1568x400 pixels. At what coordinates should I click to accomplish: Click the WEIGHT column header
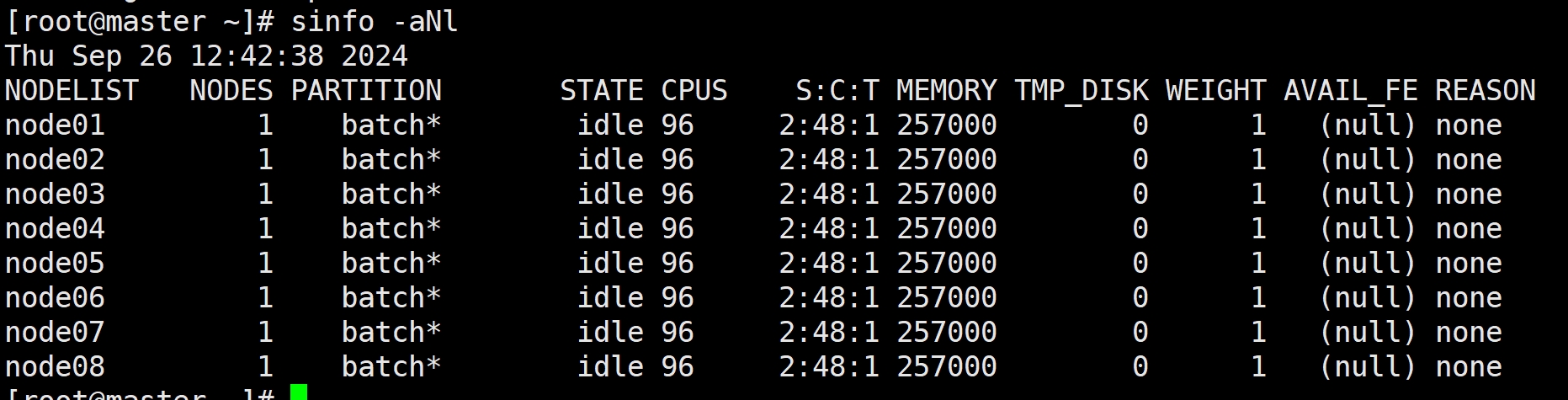pyautogui.click(x=1216, y=90)
